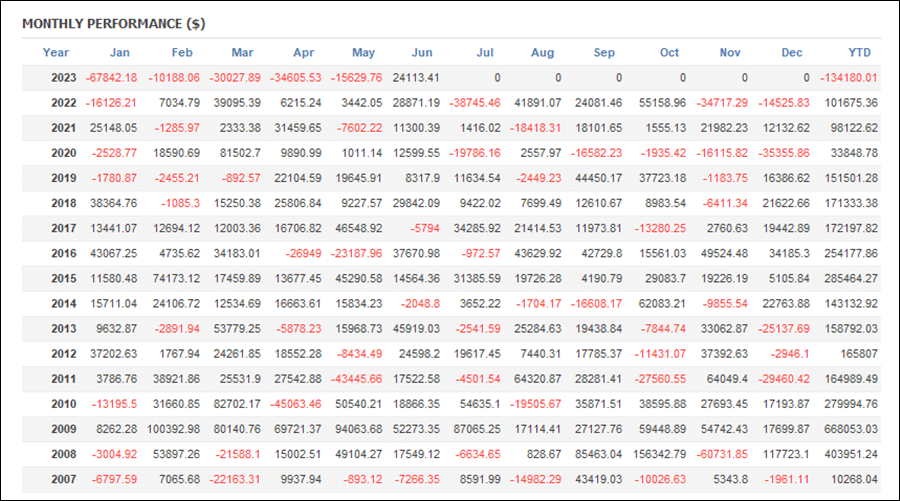Click the 2023 YTD value -134180.01
This screenshot has width=900, height=501.
pos(848,77)
